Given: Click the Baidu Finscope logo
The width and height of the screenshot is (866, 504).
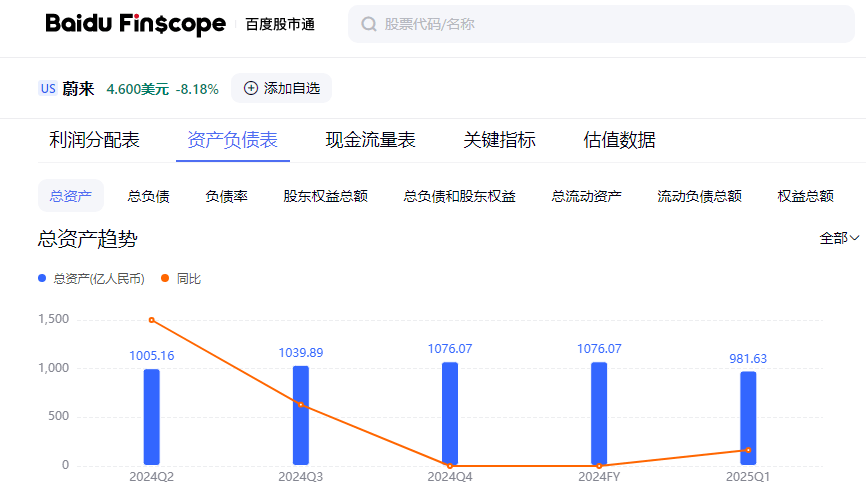Looking at the screenshot, I should tap(135, 24).
